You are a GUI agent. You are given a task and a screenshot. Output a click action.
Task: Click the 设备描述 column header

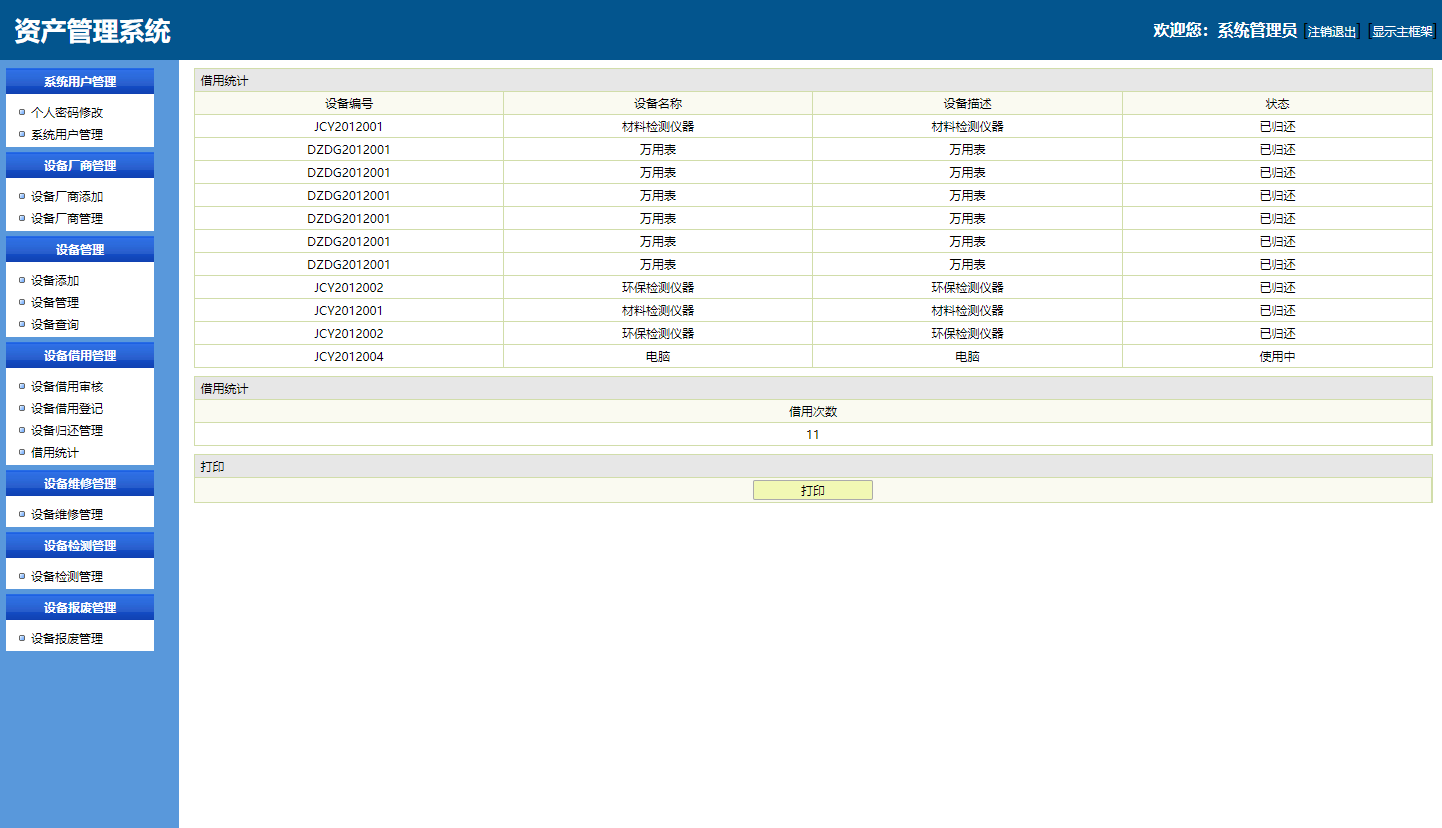967,104
